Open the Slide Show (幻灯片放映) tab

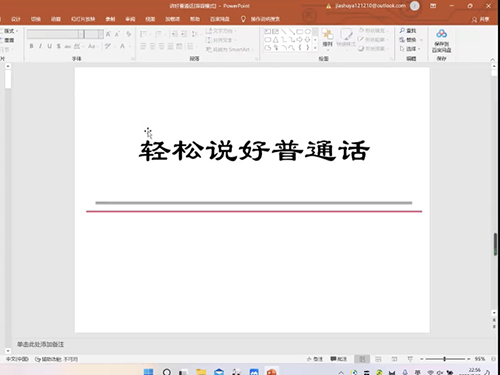coord(83,19)
